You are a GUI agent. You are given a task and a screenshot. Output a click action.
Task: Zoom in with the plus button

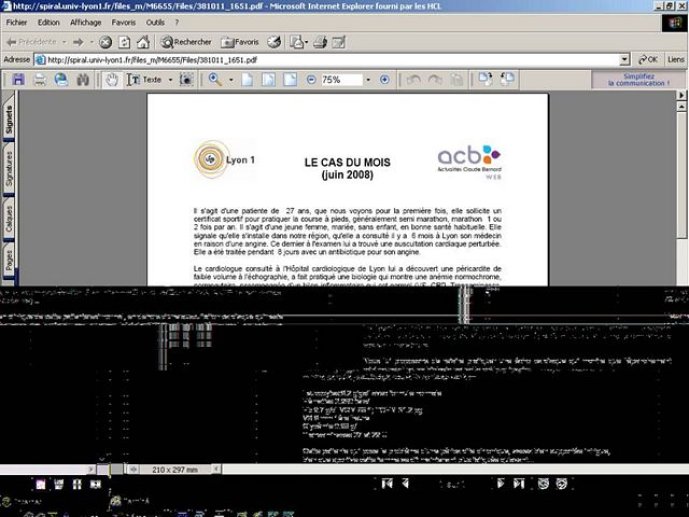[384, 80]
